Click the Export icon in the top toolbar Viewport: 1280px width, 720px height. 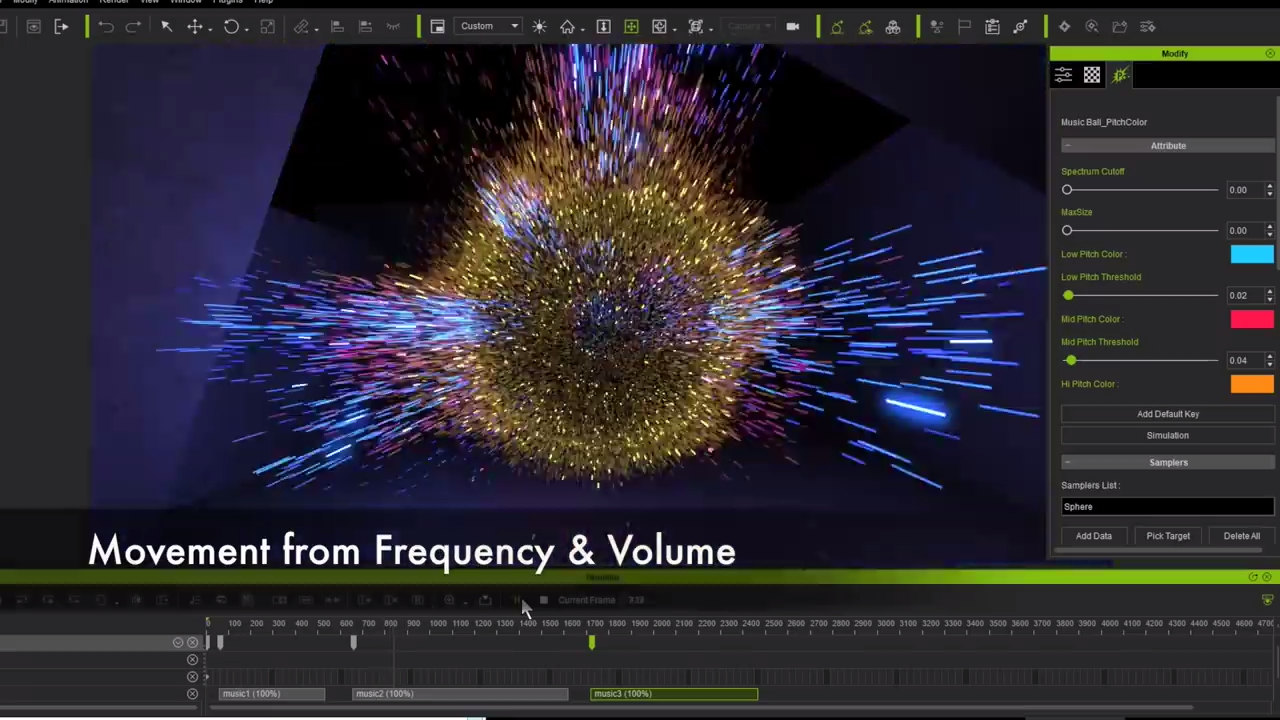pyautogui.click(x=61, y=27)
